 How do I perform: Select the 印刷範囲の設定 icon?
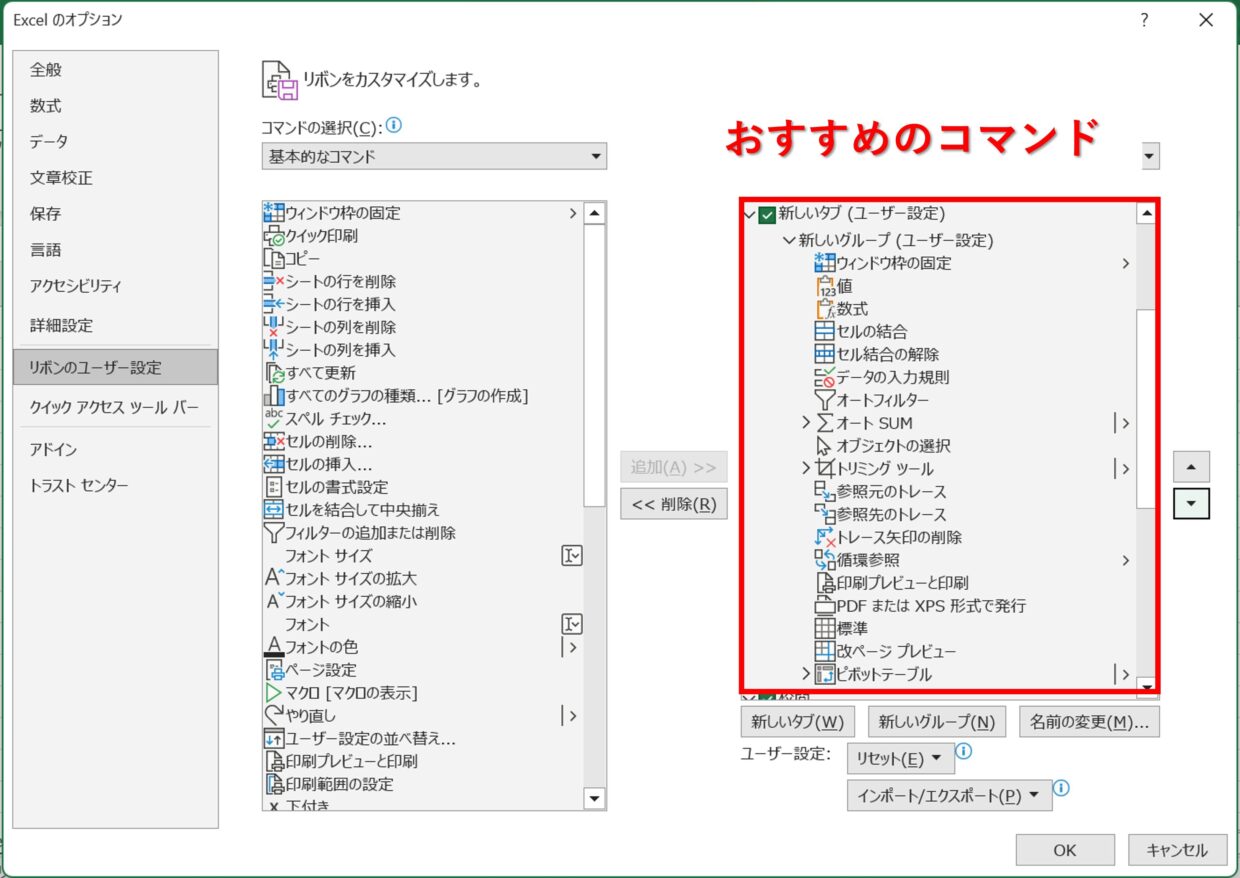click(274, 784)
